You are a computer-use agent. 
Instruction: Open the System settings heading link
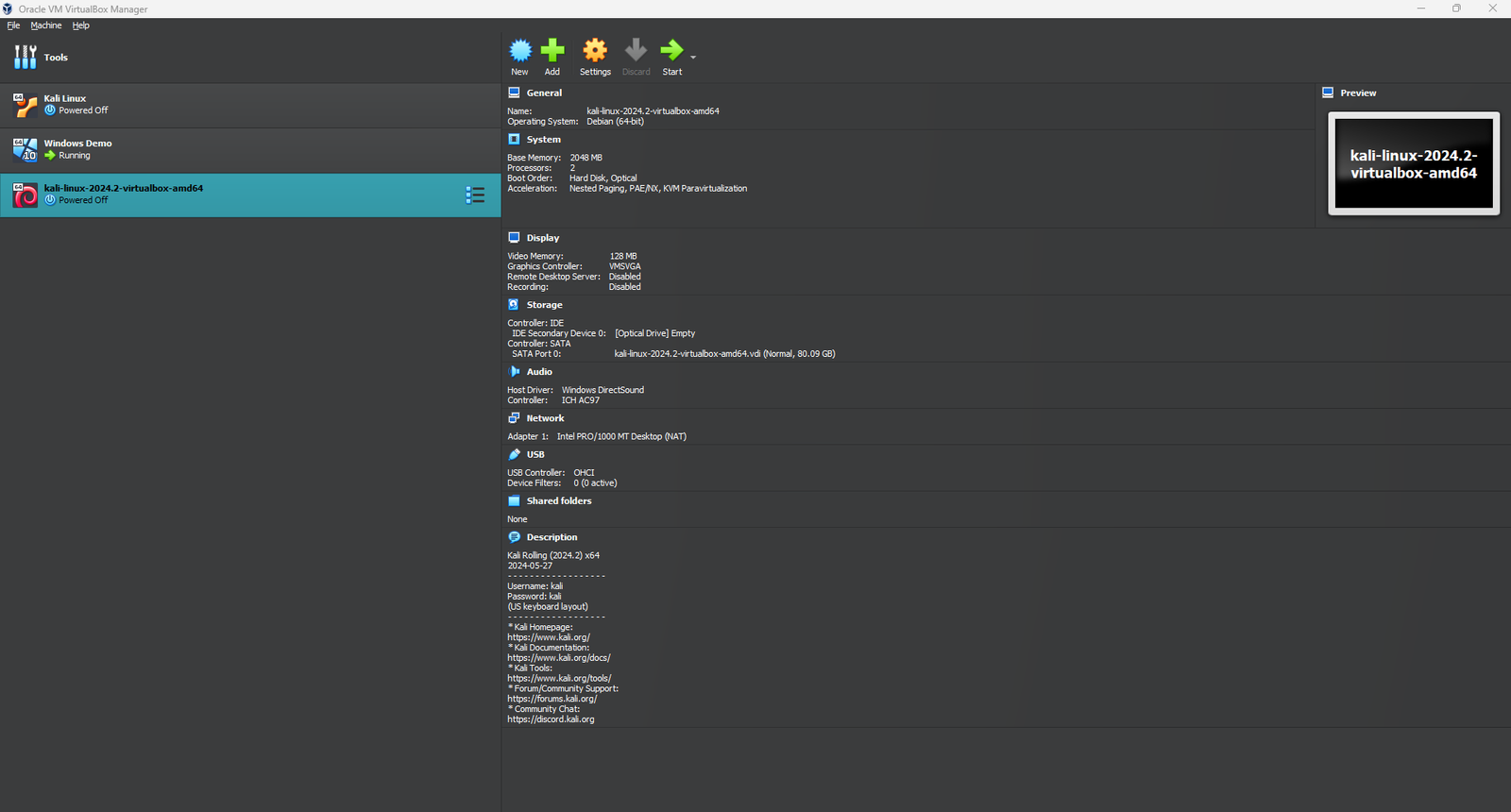coord(543,139)
